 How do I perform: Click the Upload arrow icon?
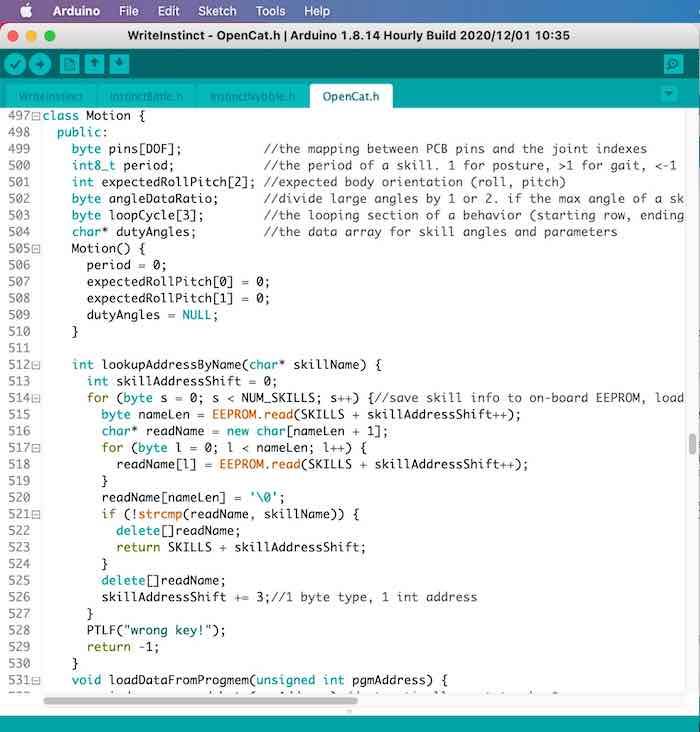pos(40,64)
